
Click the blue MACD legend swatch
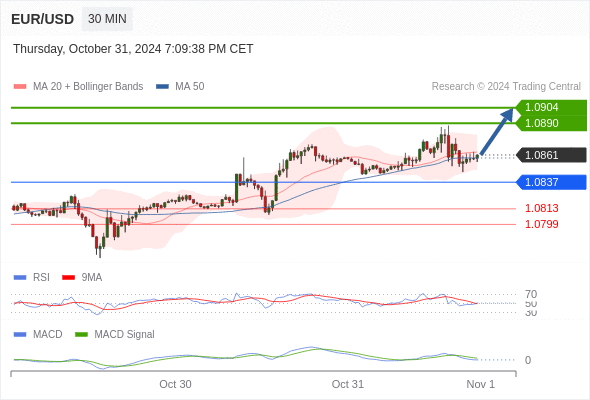(20, 334)
